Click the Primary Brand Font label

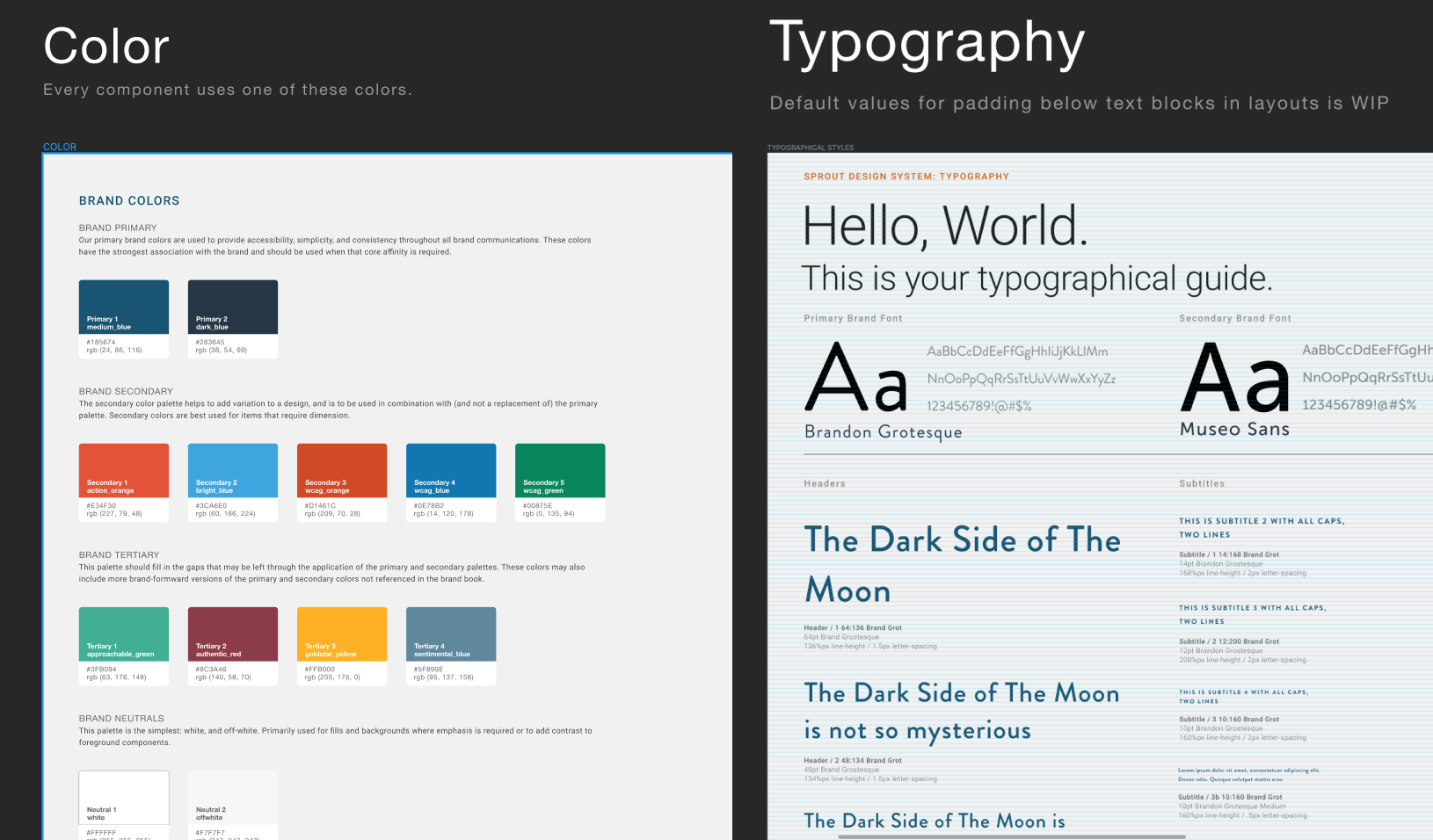pos(853,318)
